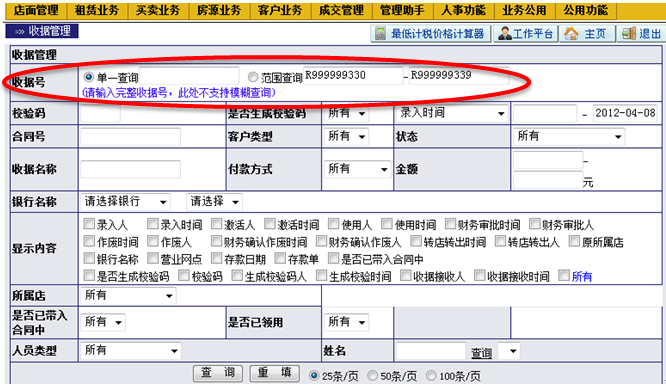Open the 房源业务 menu
The height and width of the screenshot is (385, 666).
(x=219, y=10)
